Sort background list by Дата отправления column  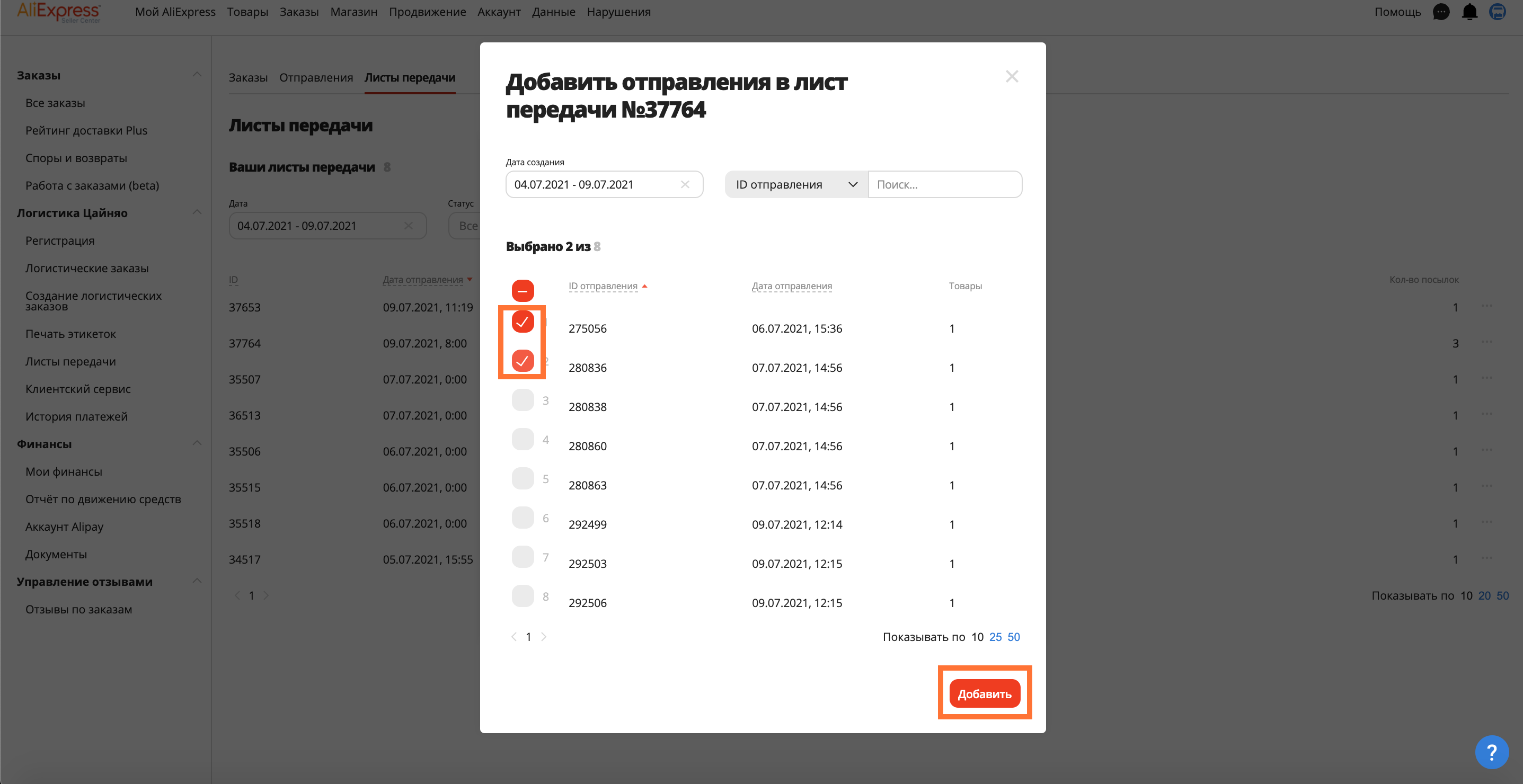coord(423,280)
